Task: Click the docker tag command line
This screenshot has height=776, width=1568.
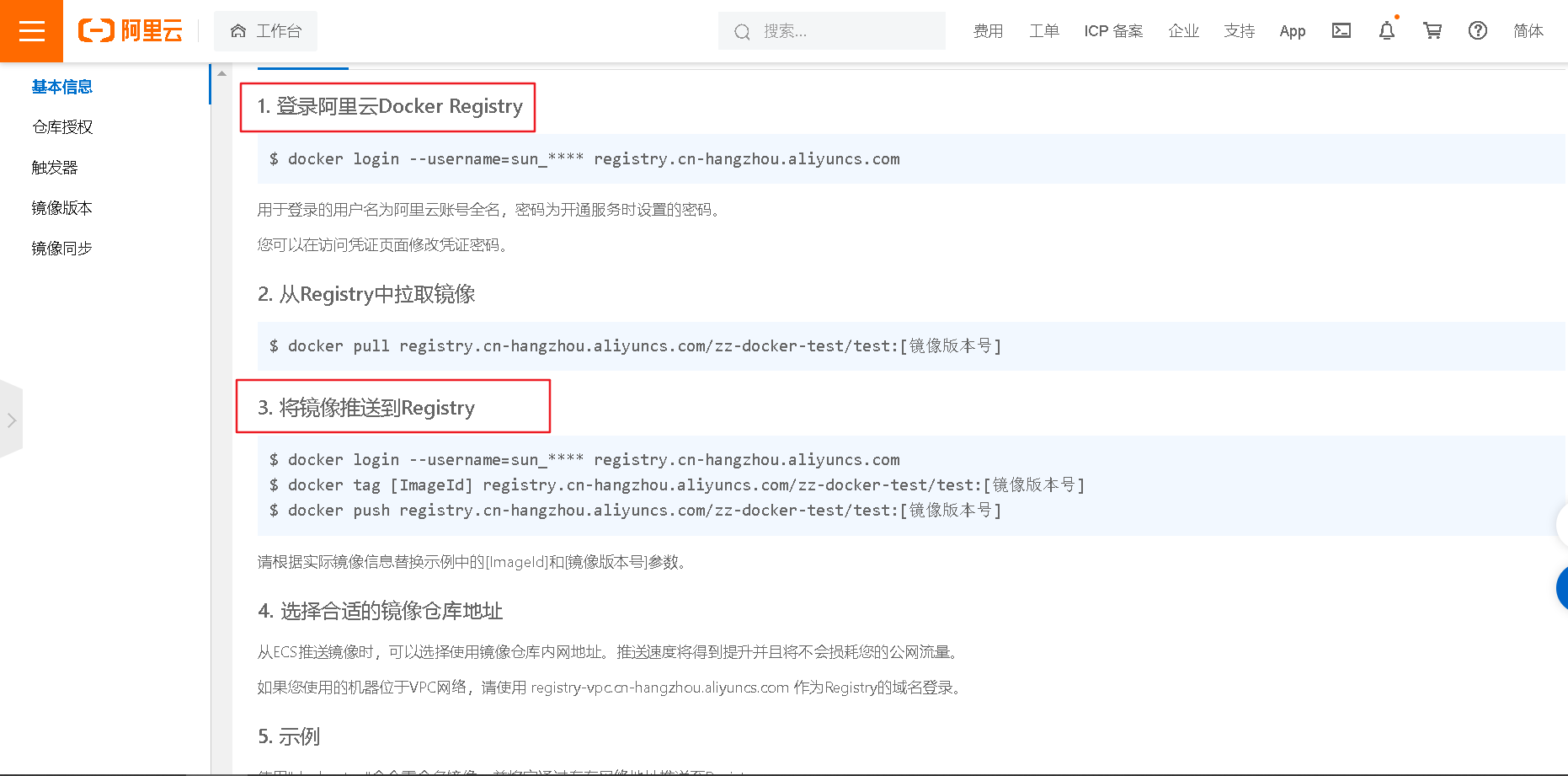Action: (x=677, y=485)
